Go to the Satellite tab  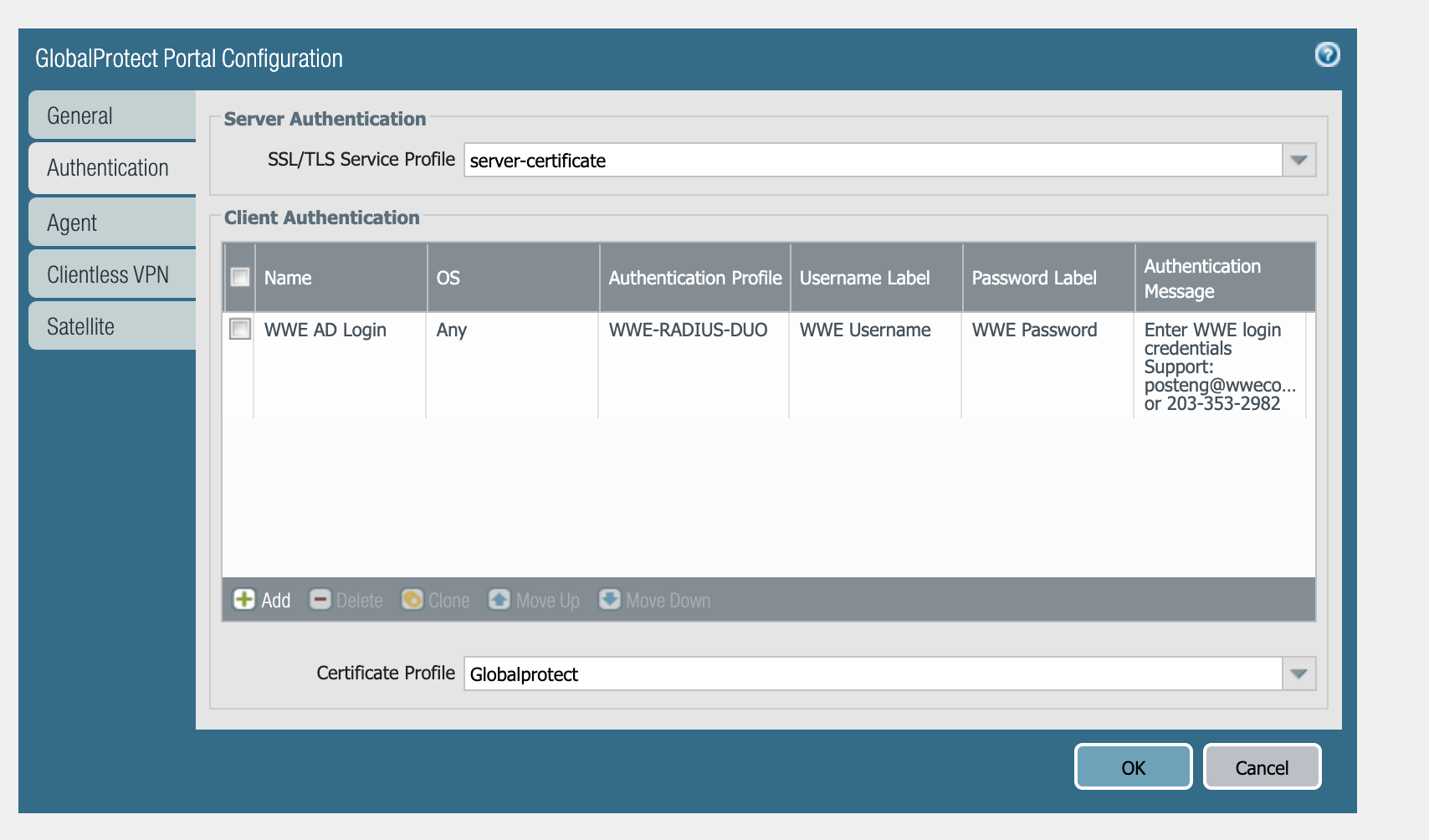(112, 326)
